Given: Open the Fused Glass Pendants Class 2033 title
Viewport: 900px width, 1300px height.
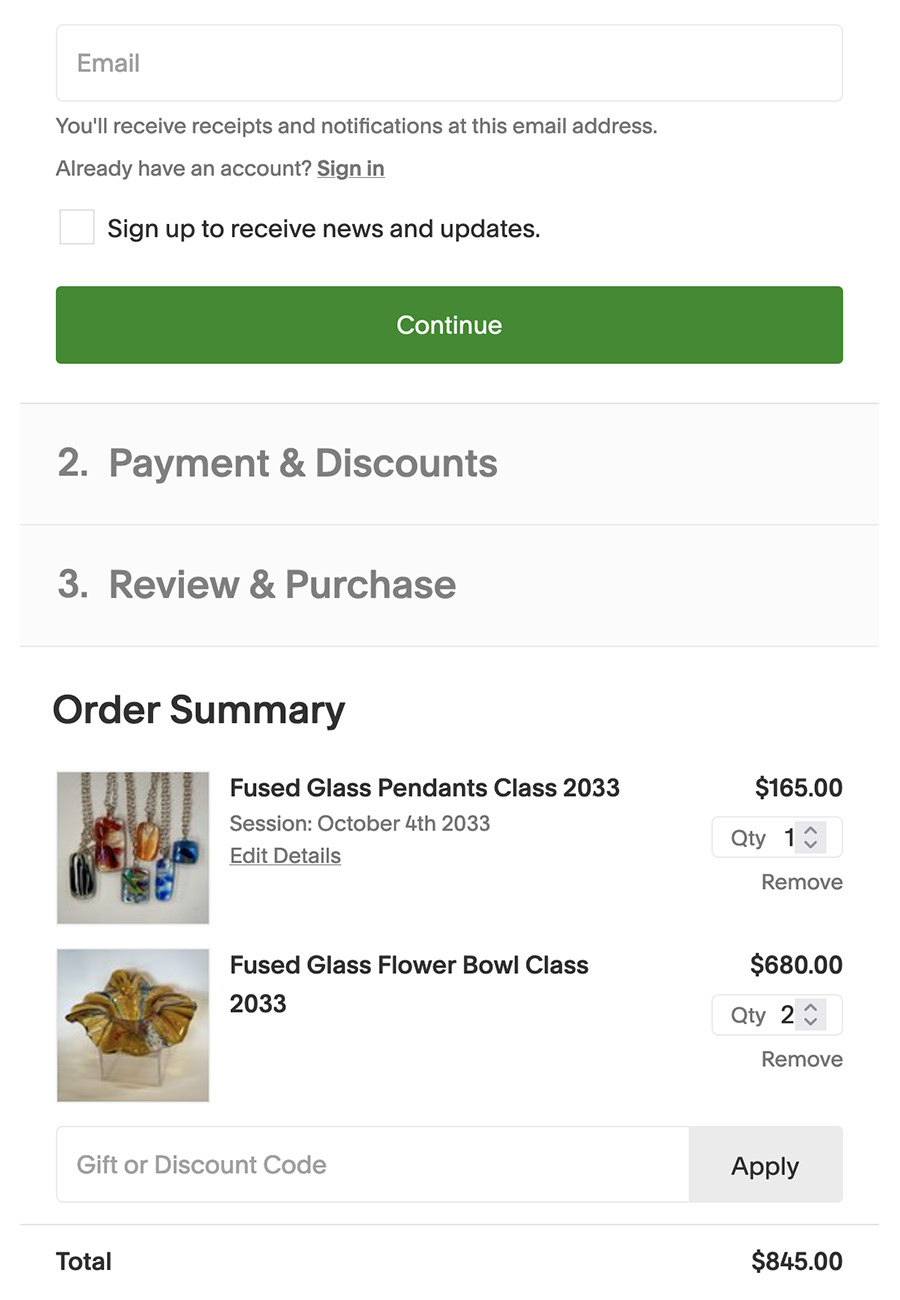Looking at the screenshot, I should point(424,788).
